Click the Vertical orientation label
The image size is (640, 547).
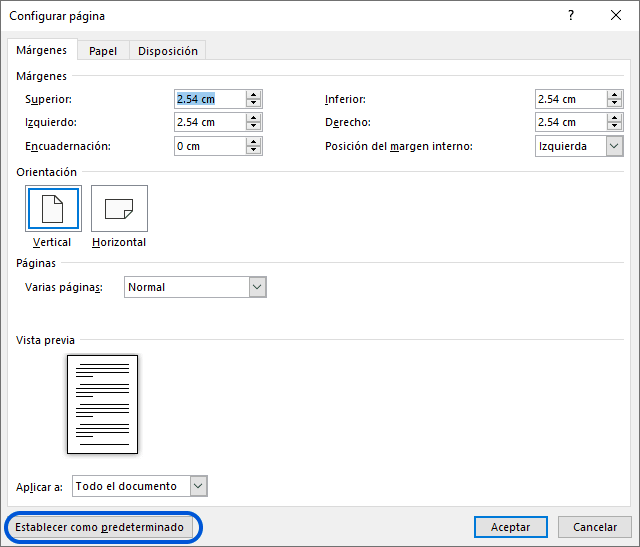[x=52, y=242]
